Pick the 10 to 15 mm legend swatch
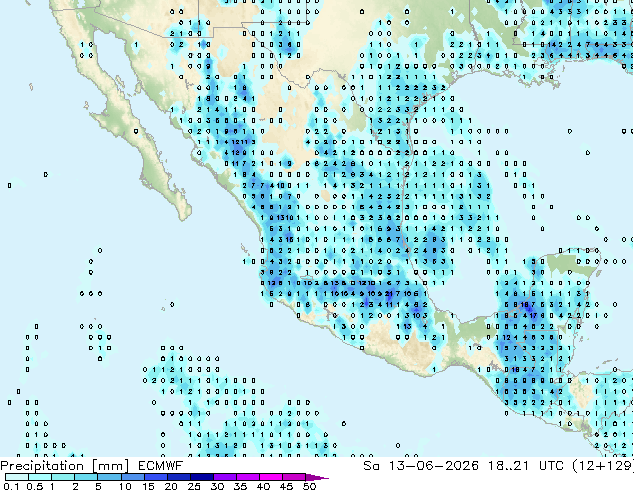Image resolution: width=634 pixels, height=490 pixels. pyautogui.click(x=132, y=477)
